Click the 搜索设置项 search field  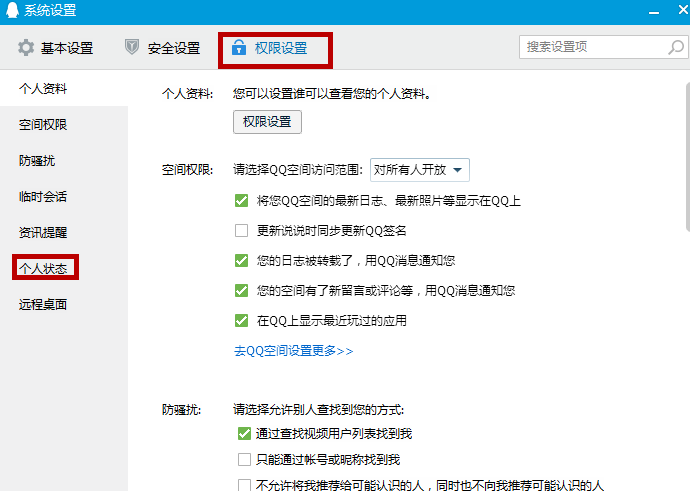(594, 47)
